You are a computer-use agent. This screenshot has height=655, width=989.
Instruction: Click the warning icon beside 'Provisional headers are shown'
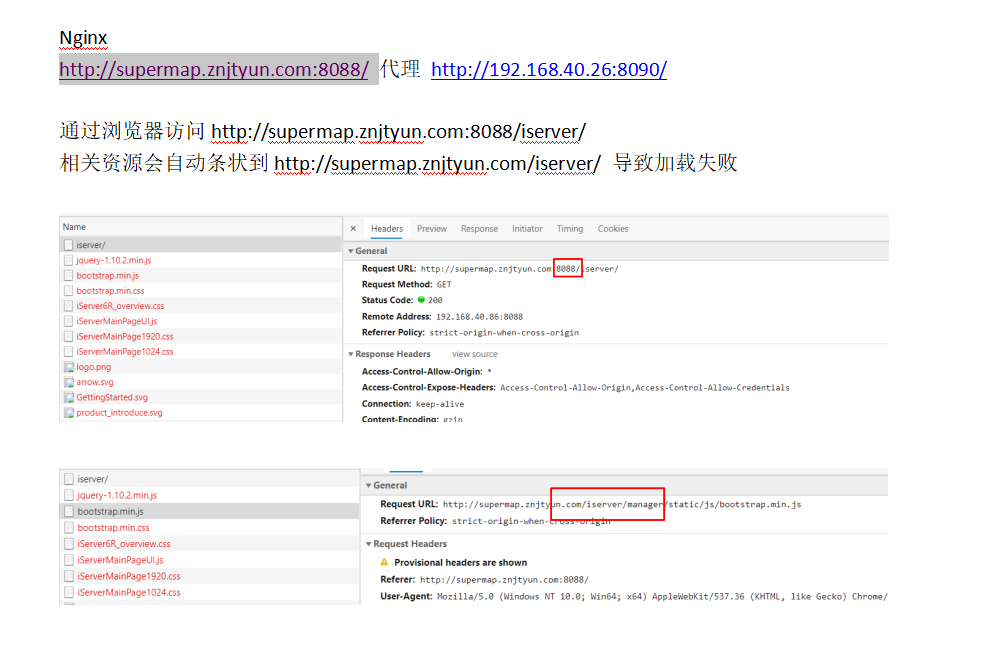click(x=384, y=562)
